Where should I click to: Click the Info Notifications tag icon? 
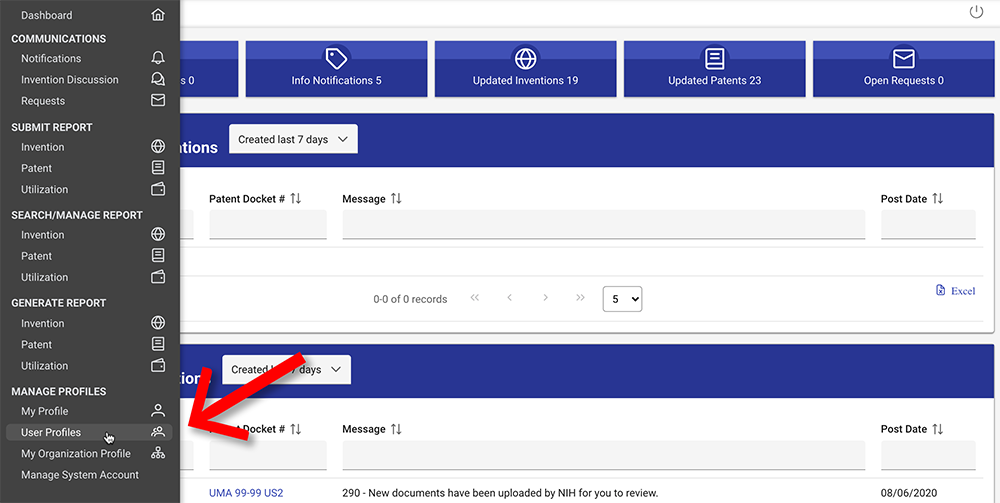click(x=336, y=58)
